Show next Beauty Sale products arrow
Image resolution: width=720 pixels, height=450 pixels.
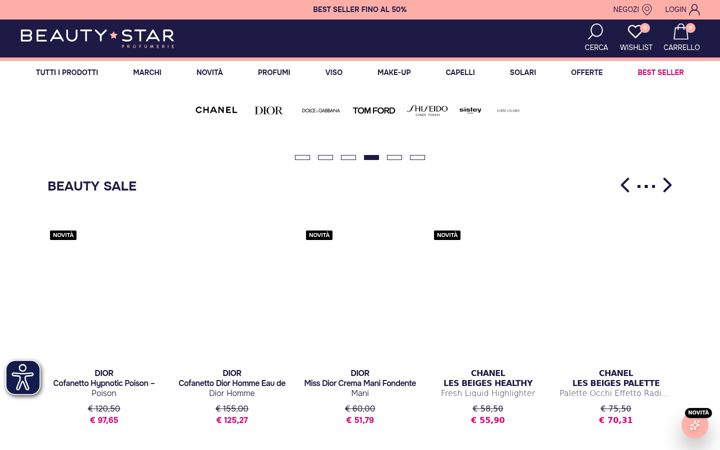[667, 185]
